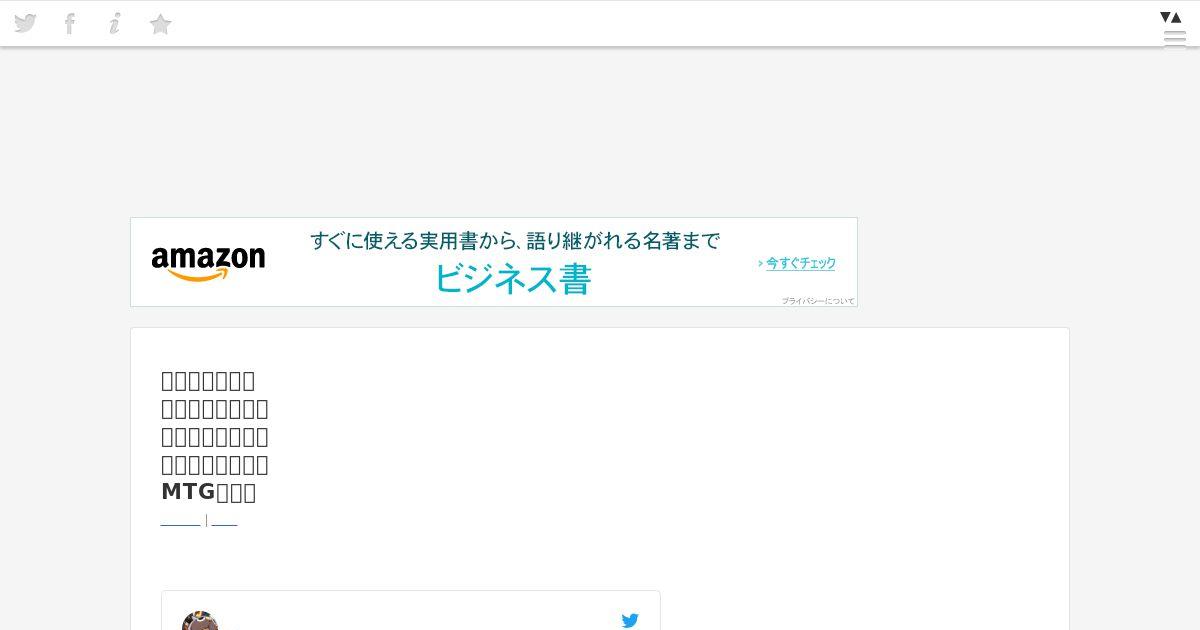
Task: Open プライバシーについて in the ad corner
Action: tap(818, 300)
